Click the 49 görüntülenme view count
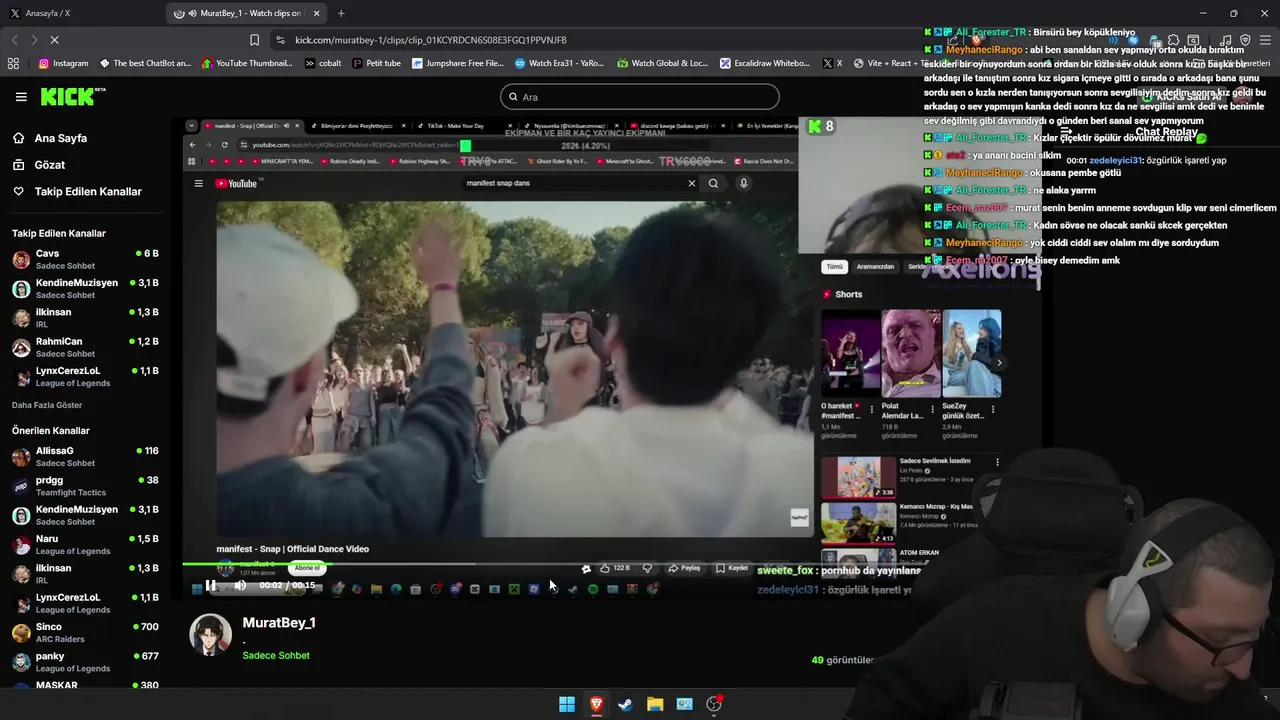The image size is (1280, 720). [842, 660]
